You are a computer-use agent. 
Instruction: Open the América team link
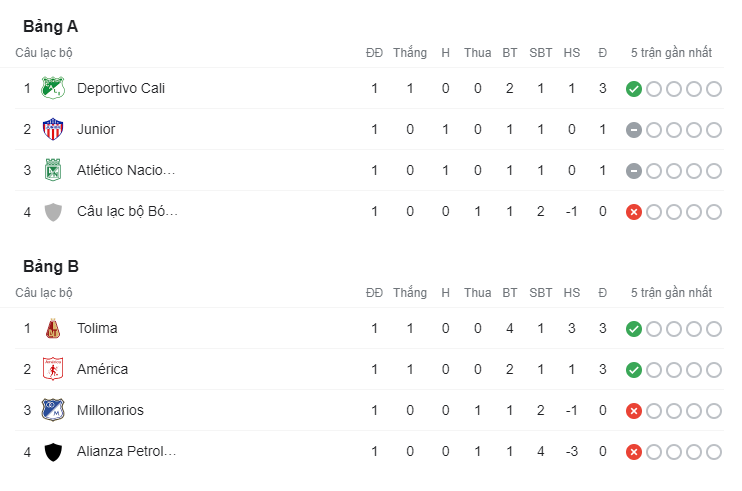102,369
